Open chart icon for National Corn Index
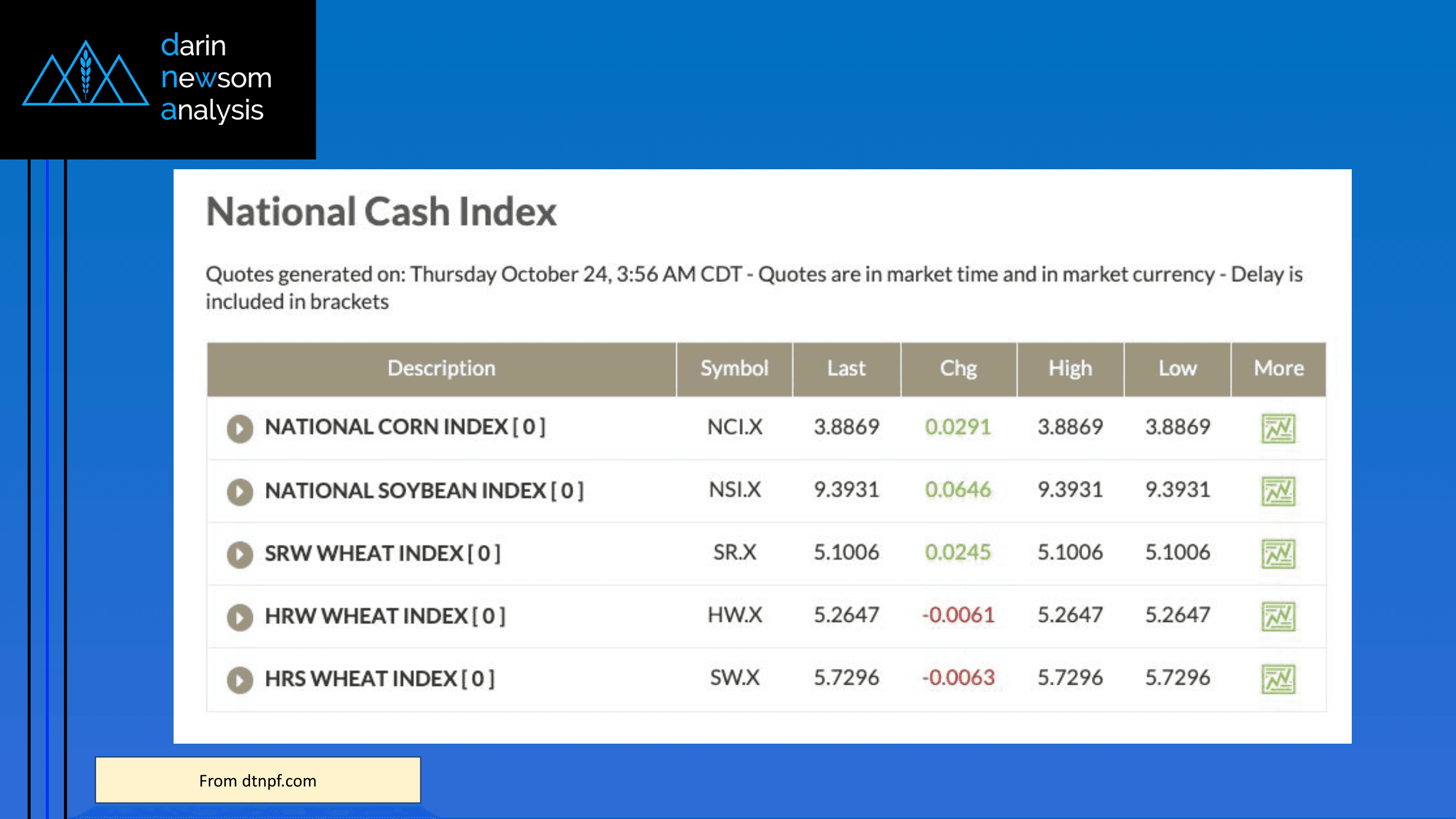Viewport: 1456px width, 819px height. (1278, 429)
